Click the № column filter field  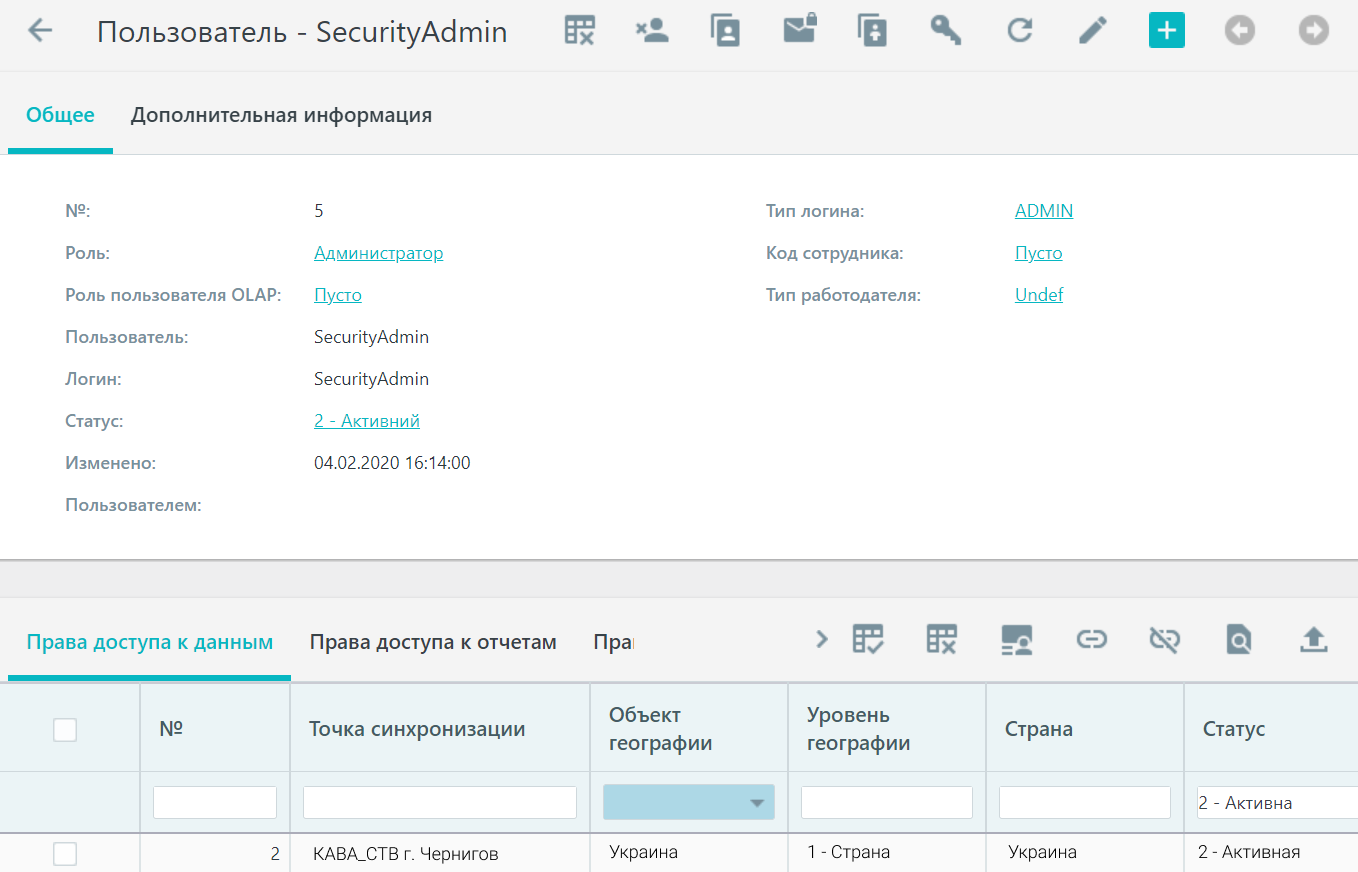click(215, 802)
